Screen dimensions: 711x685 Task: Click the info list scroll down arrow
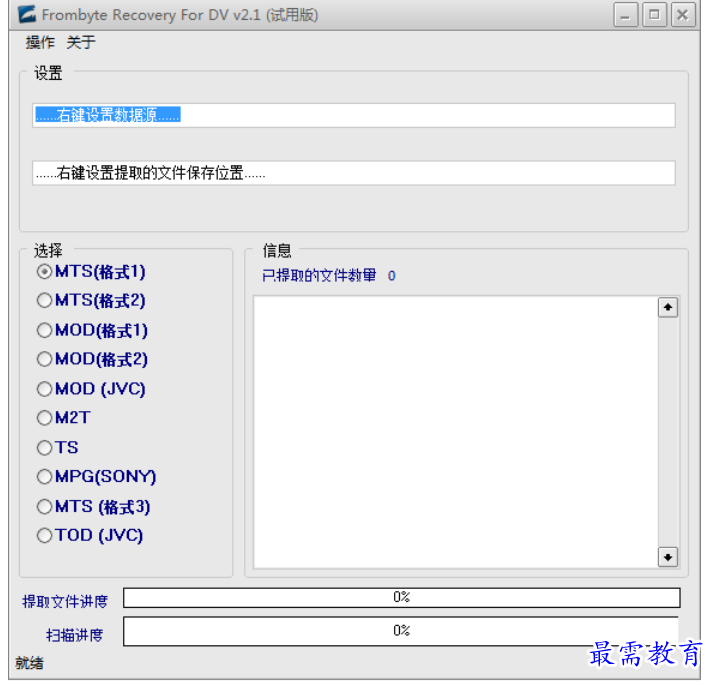pyautogui.click(x=668, y=557)
